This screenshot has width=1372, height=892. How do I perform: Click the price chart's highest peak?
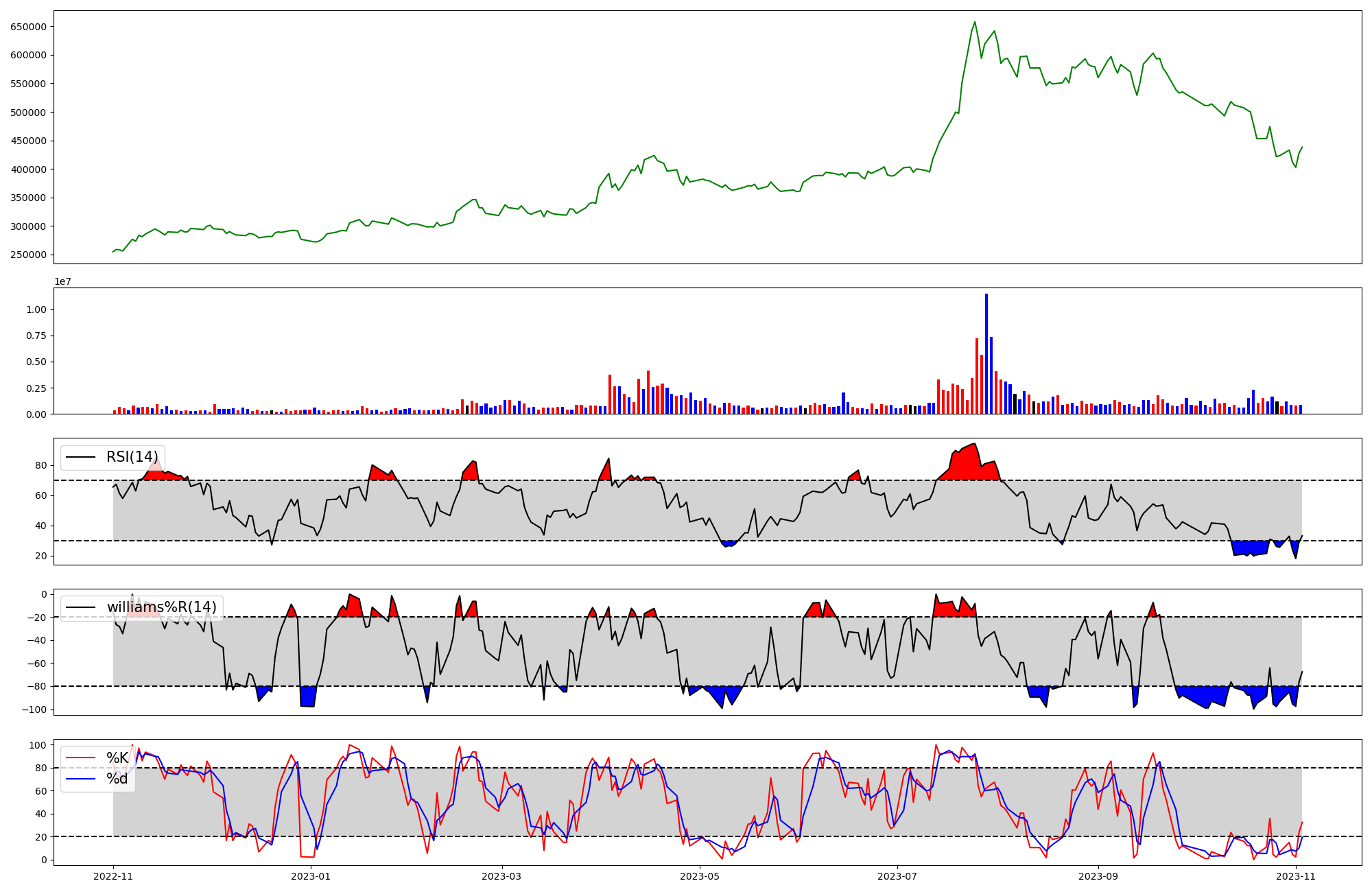pos(974,23)
